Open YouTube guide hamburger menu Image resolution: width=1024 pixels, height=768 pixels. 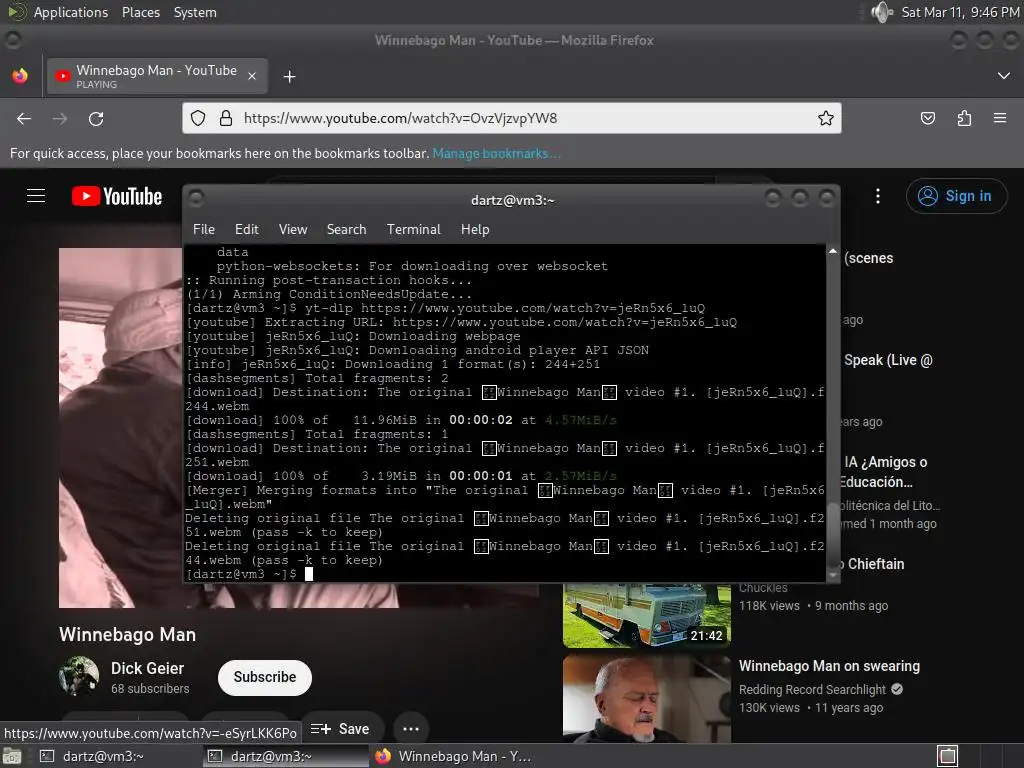[36, 196]
